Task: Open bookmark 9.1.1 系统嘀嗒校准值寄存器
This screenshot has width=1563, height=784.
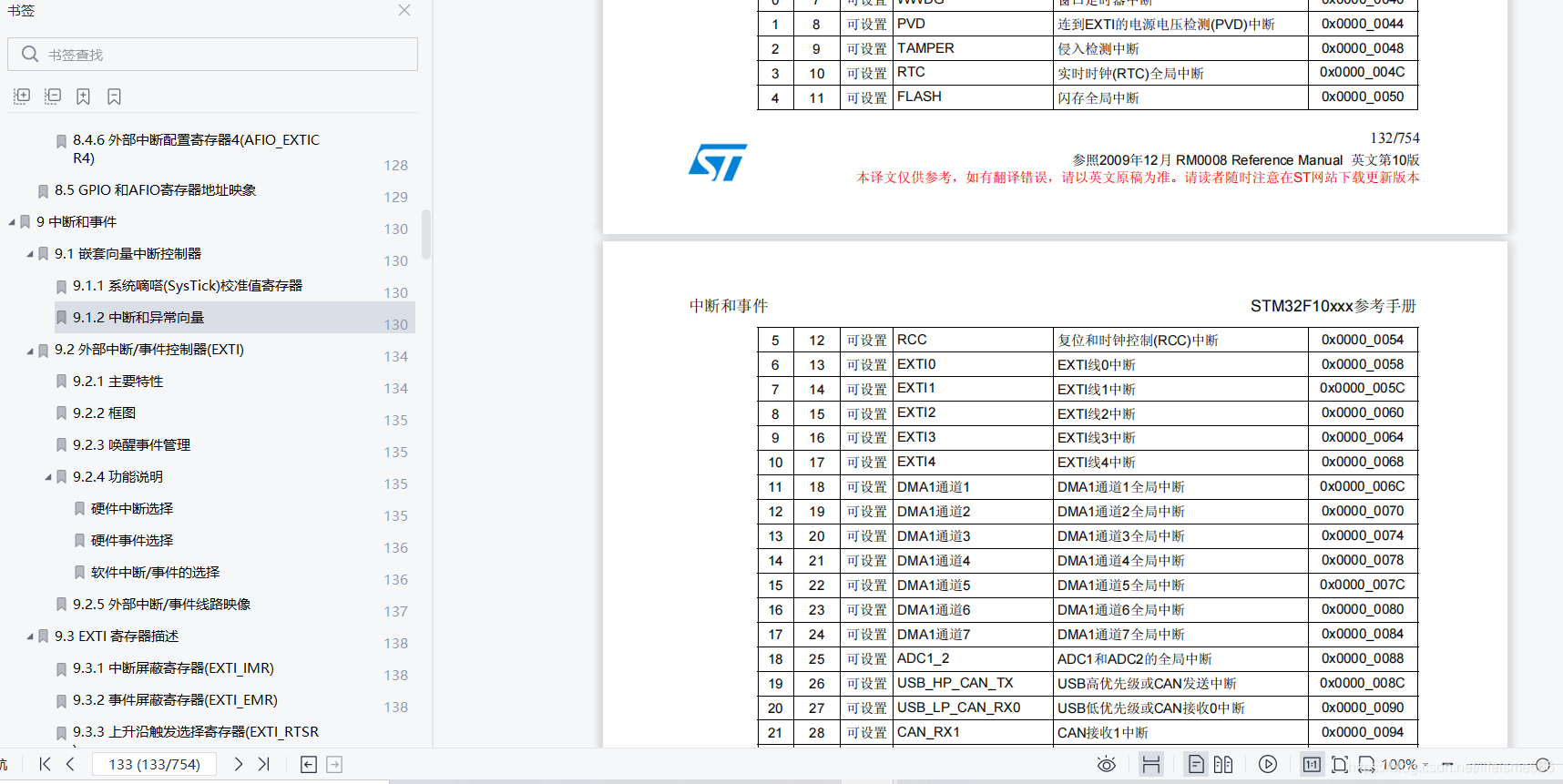Action: [x=188, y=286]
